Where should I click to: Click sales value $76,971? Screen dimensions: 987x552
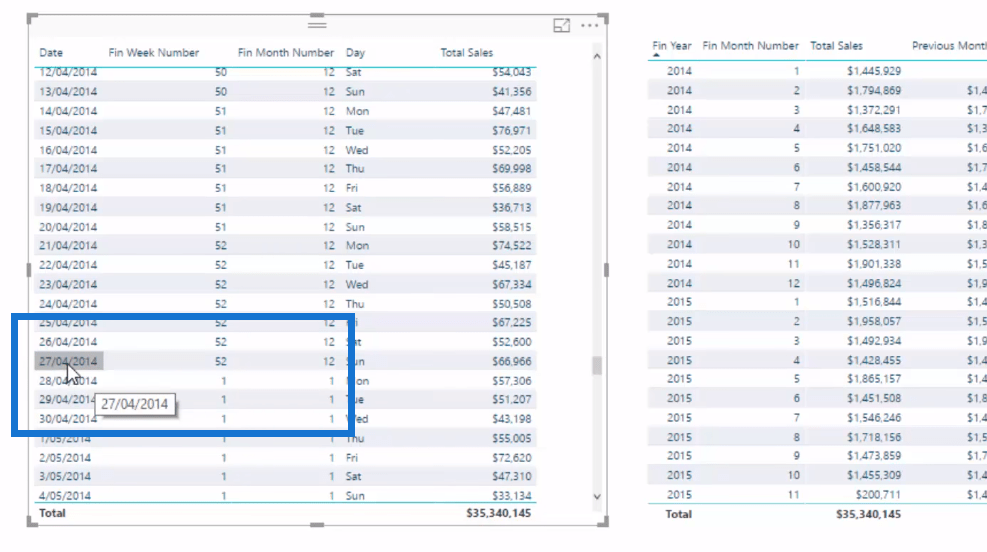pos(512,131)
